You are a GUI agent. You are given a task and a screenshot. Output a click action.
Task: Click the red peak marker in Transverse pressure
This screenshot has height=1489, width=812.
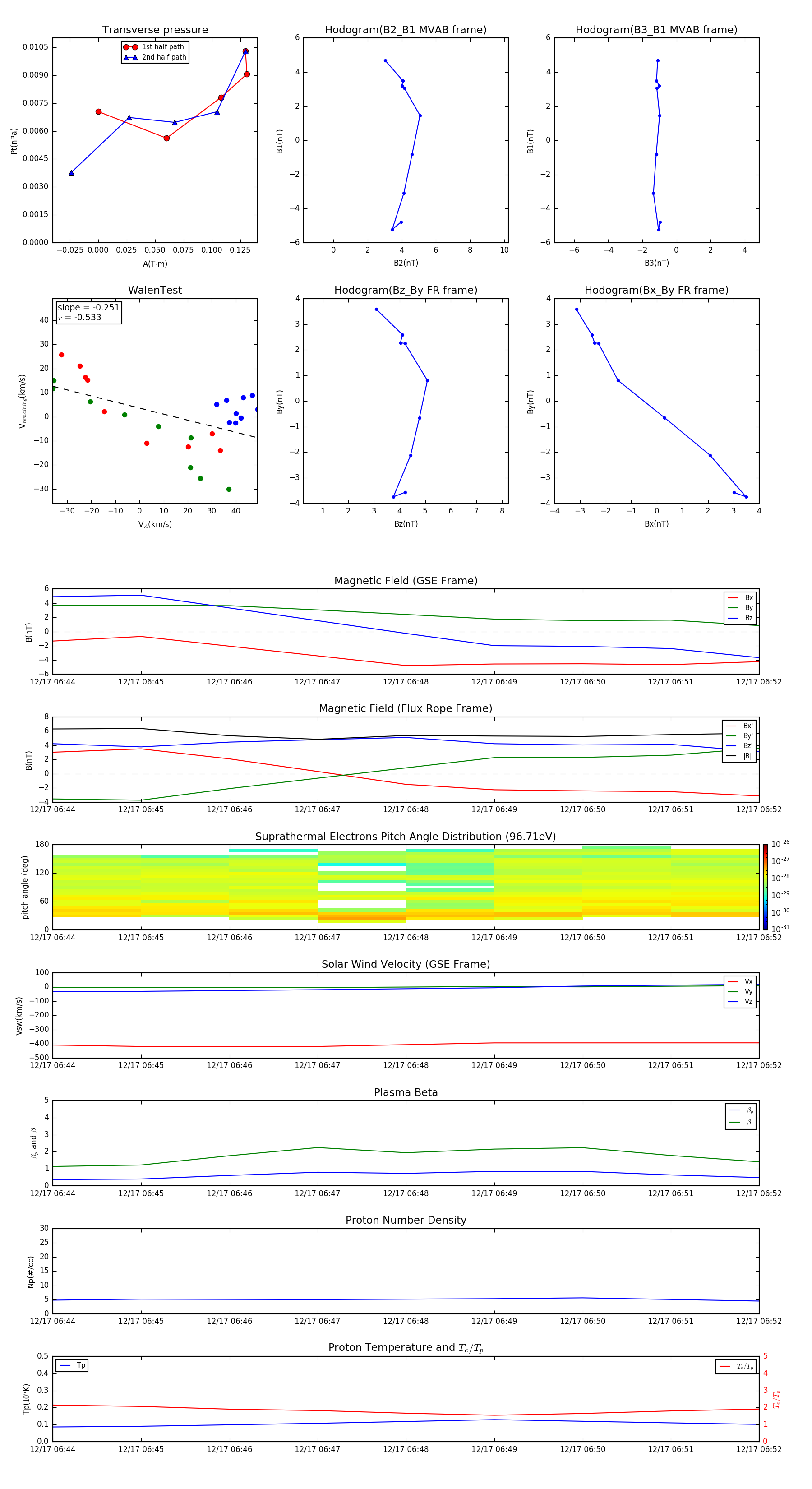point(245,51)
